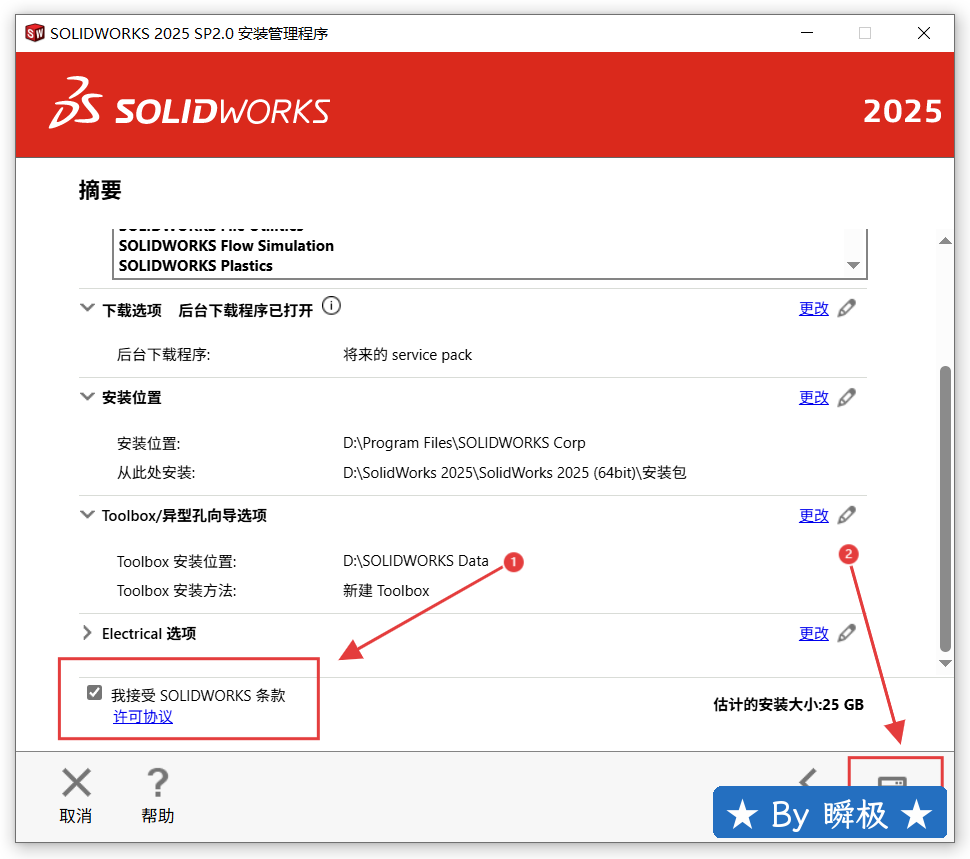
Task: Open 帮助 question mark icon
Action: click(x=158, y=783)
